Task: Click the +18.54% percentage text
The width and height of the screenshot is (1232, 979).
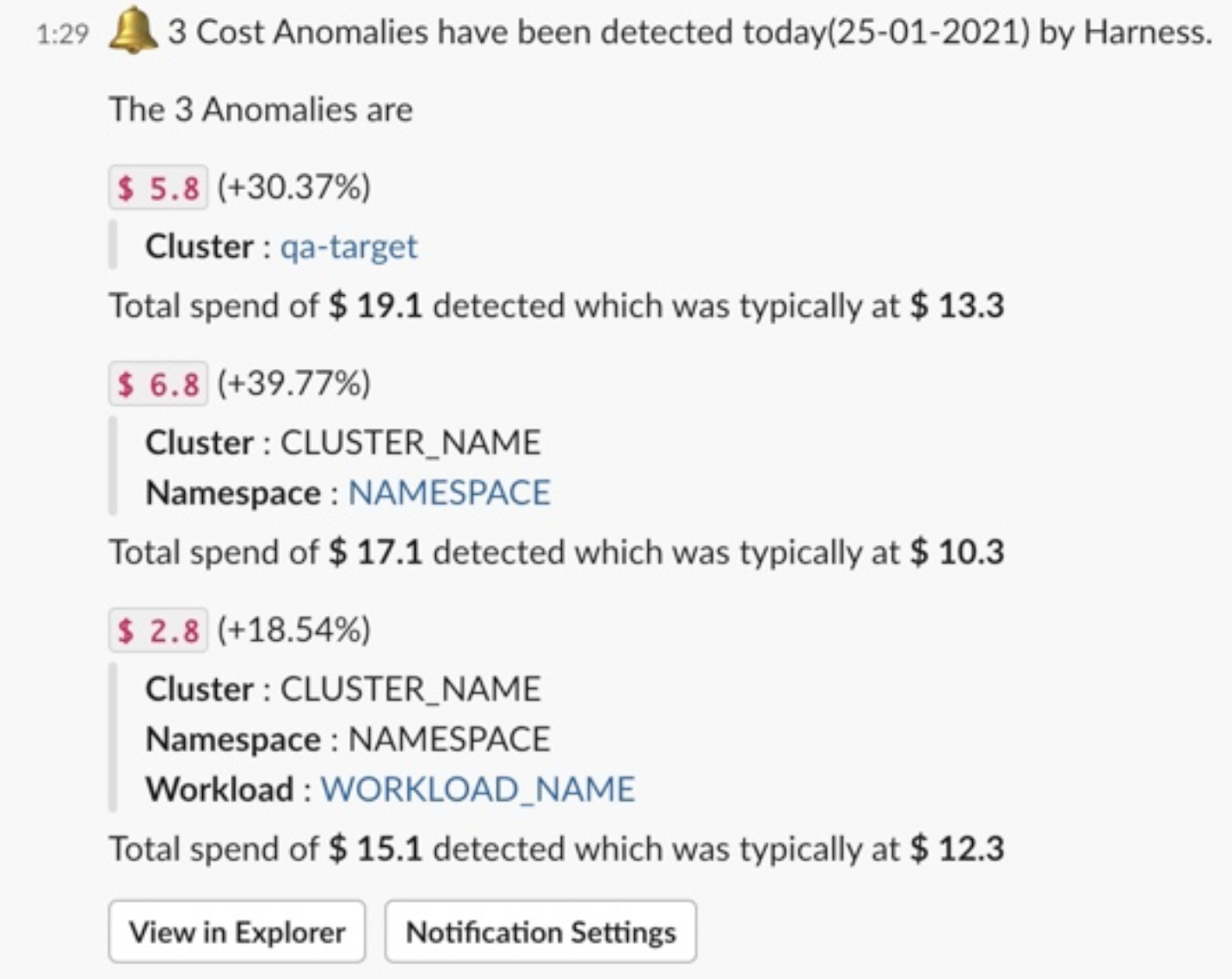Action: click(x=293, y=631)
